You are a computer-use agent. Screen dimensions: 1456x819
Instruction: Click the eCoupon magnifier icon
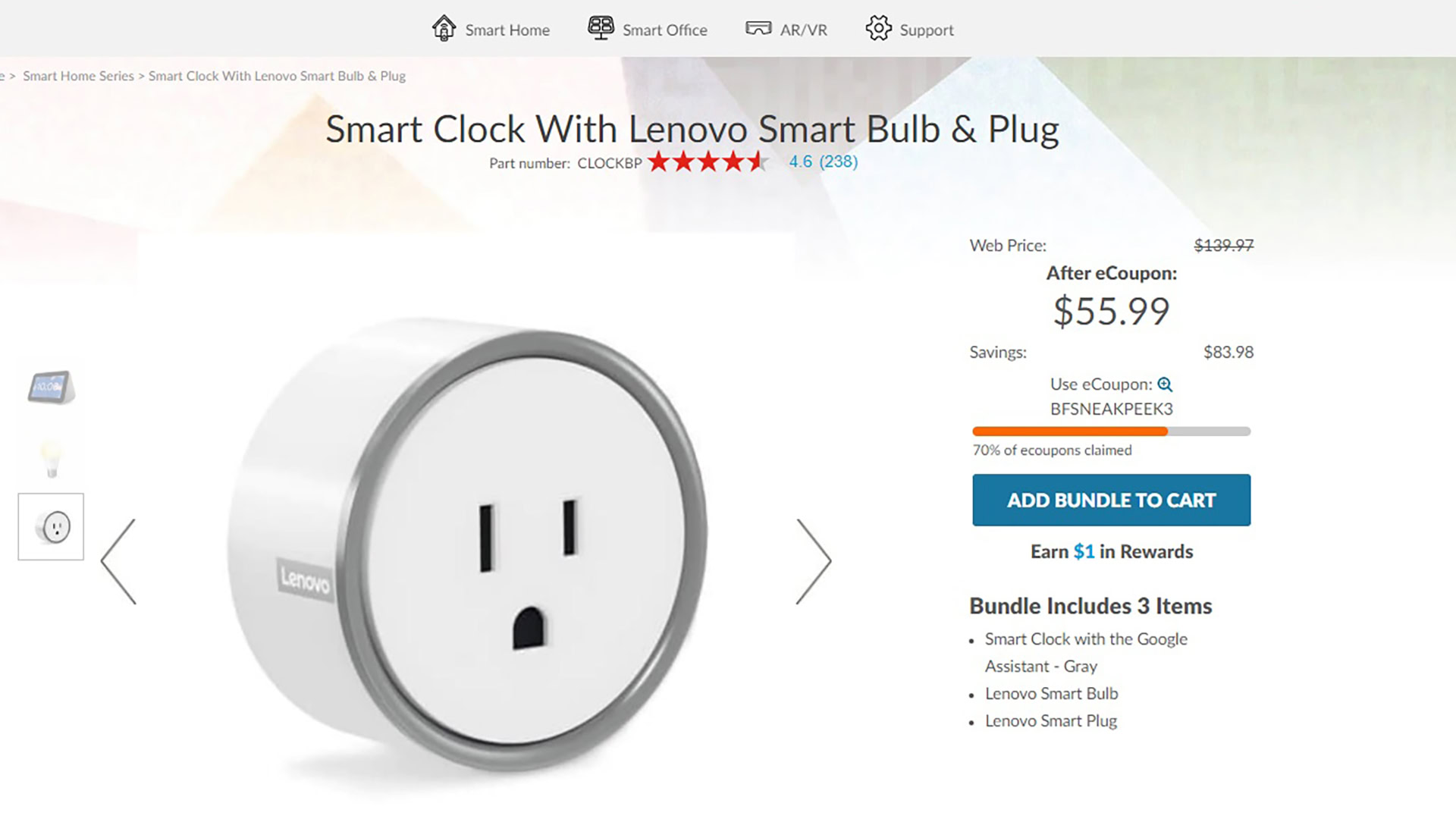(x=1165, y=384)
